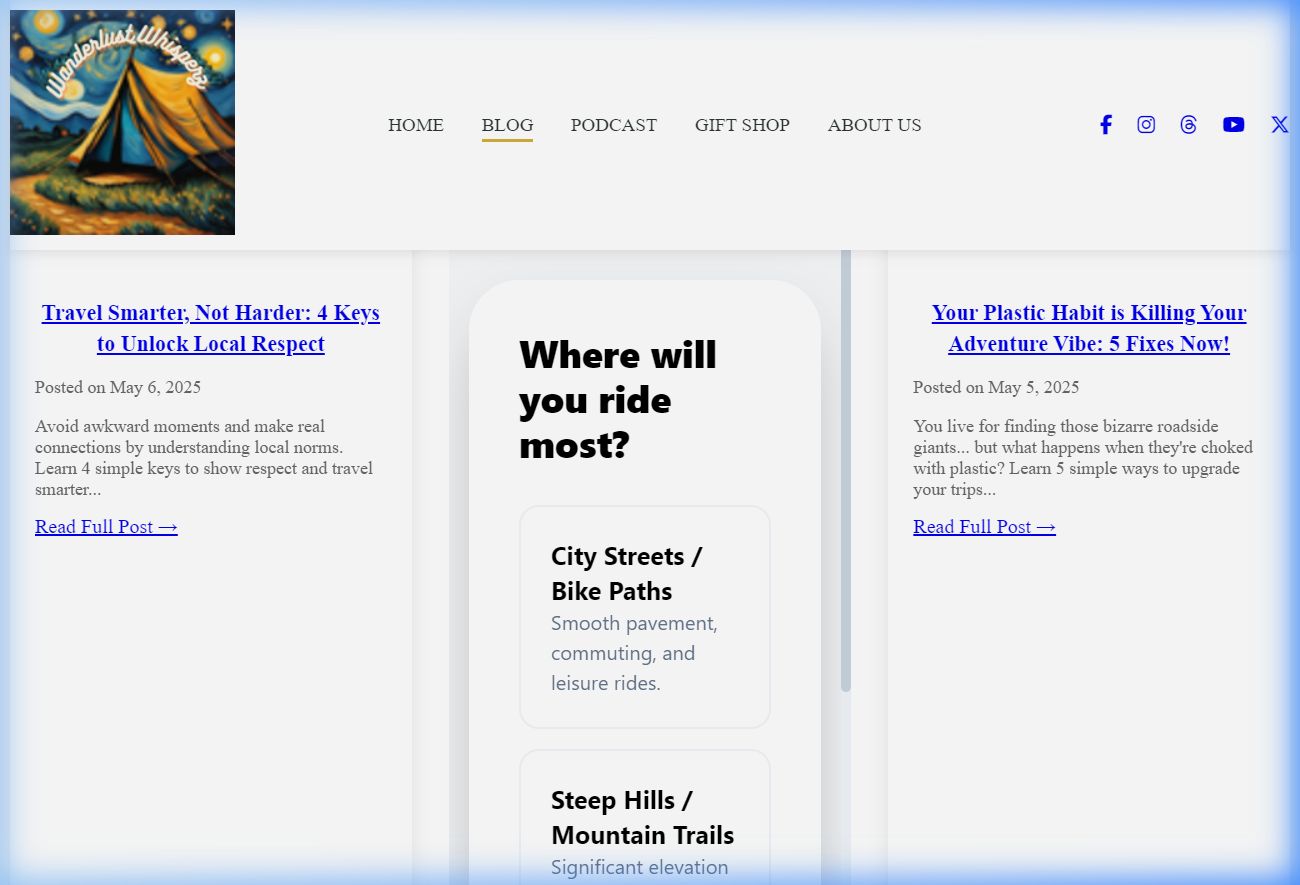Screen dimensions: 1300x885
Task: Open the PODCAST page
Action: 613,125
